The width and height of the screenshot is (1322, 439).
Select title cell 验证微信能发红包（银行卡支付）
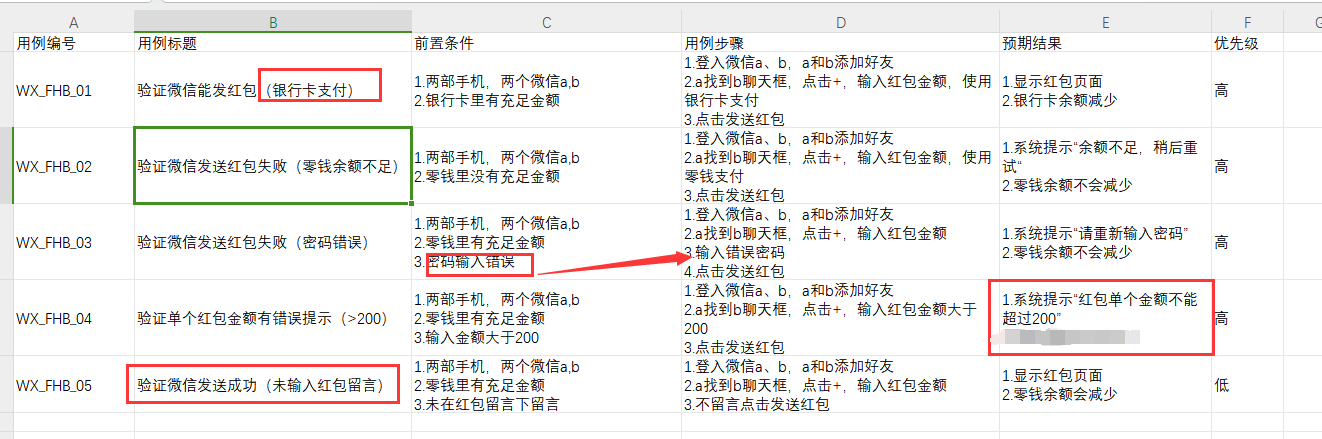click(x=273, y=90)
